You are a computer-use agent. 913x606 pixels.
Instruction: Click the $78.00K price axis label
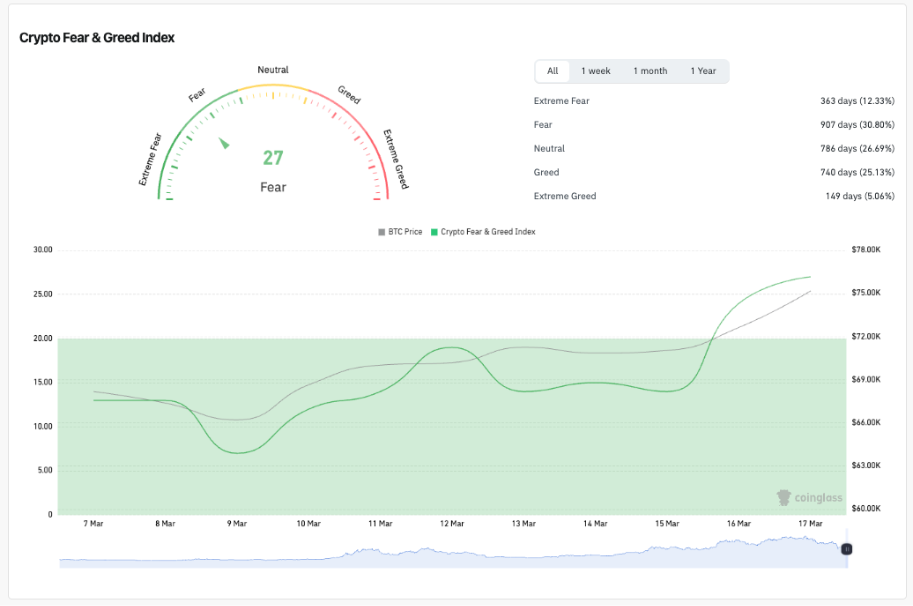(x=866, y=250)
